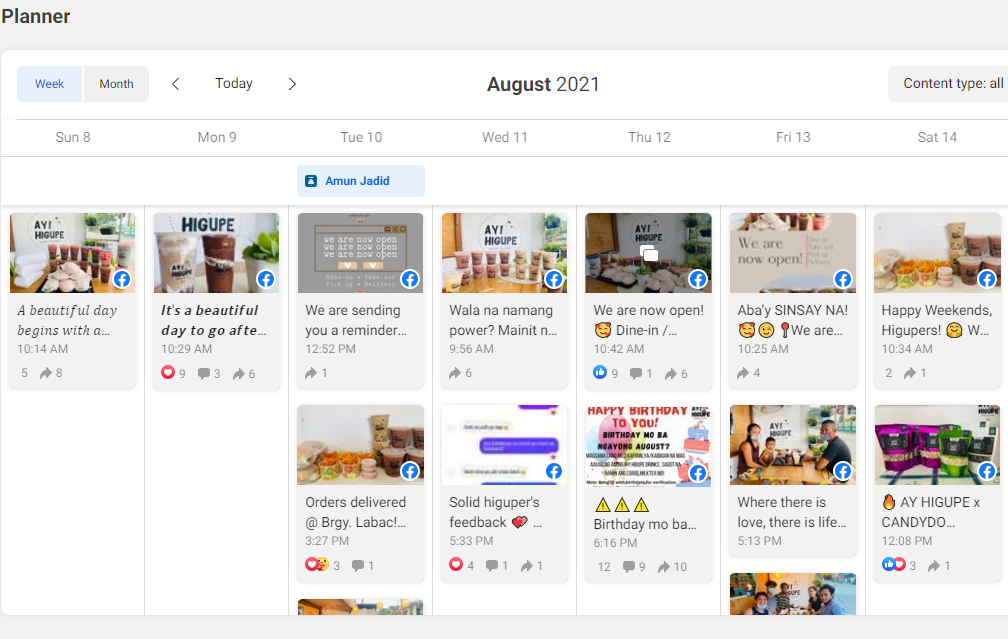1008x639 pixels.
Task: Click reactions on 3:27 PM post
Action: [x=316, y=564]
